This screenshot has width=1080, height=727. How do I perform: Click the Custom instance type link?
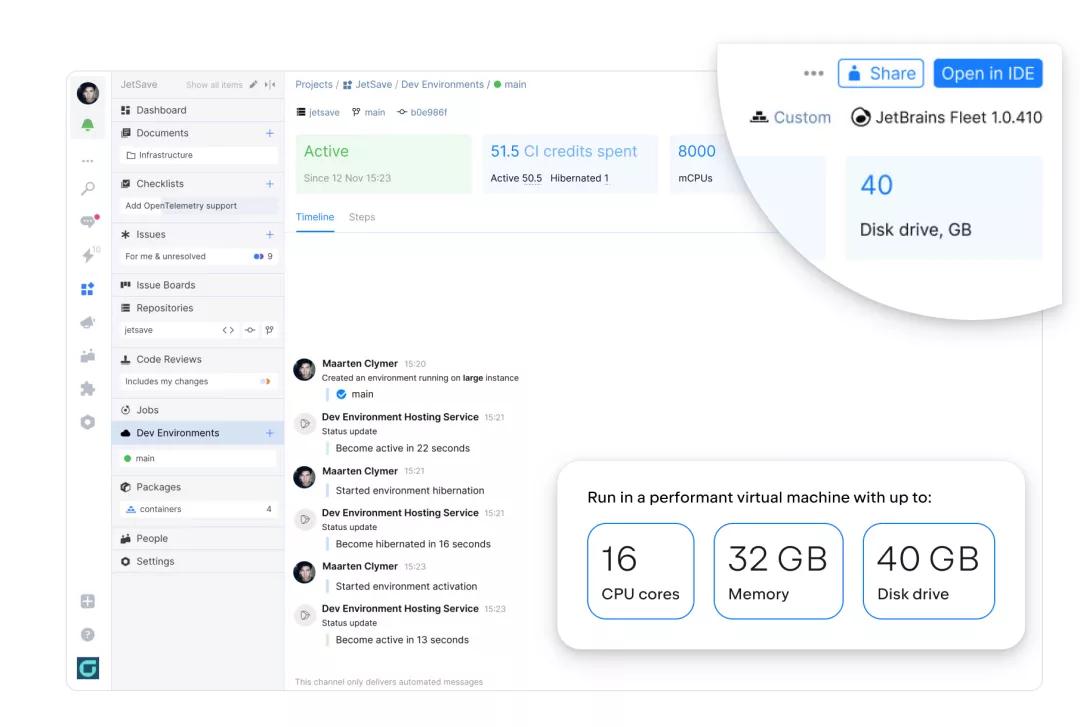point(791,117)
